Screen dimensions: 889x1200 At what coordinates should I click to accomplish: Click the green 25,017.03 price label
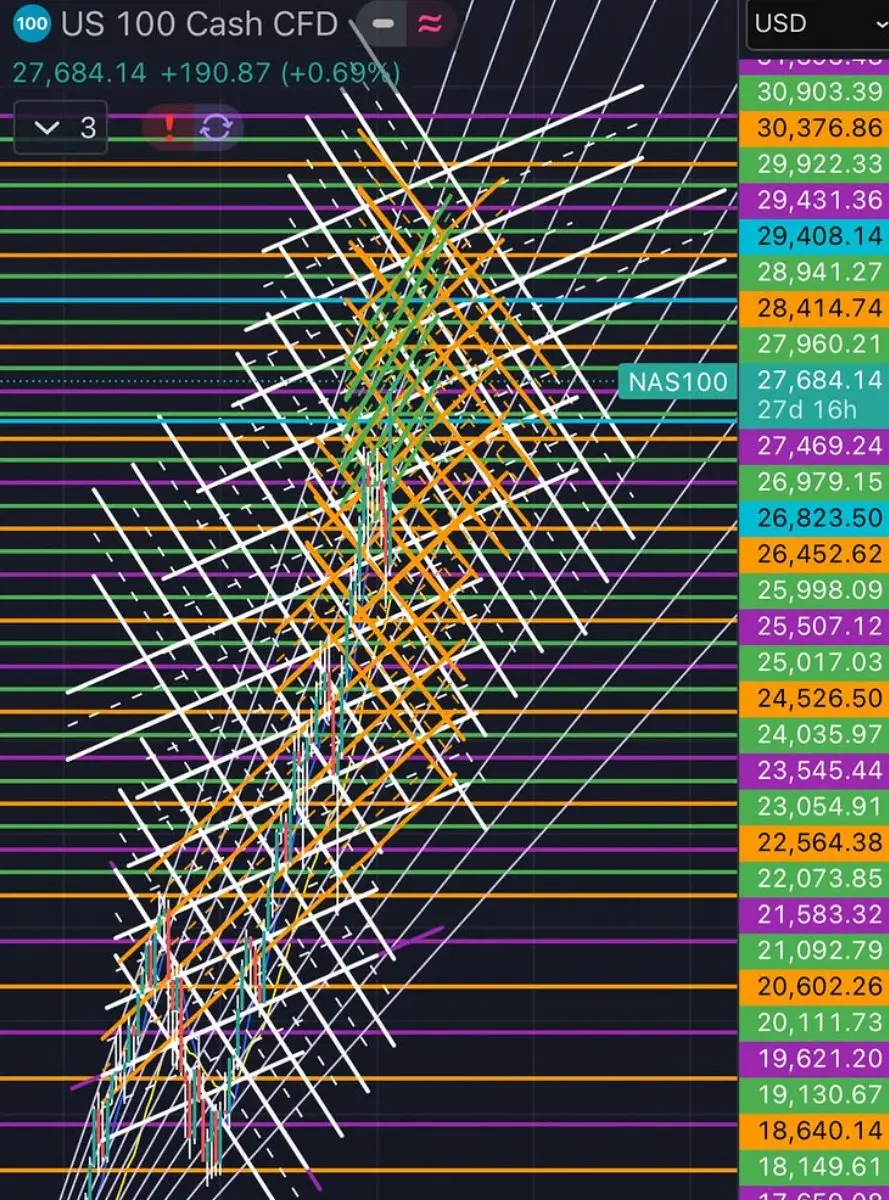point(813,661)
